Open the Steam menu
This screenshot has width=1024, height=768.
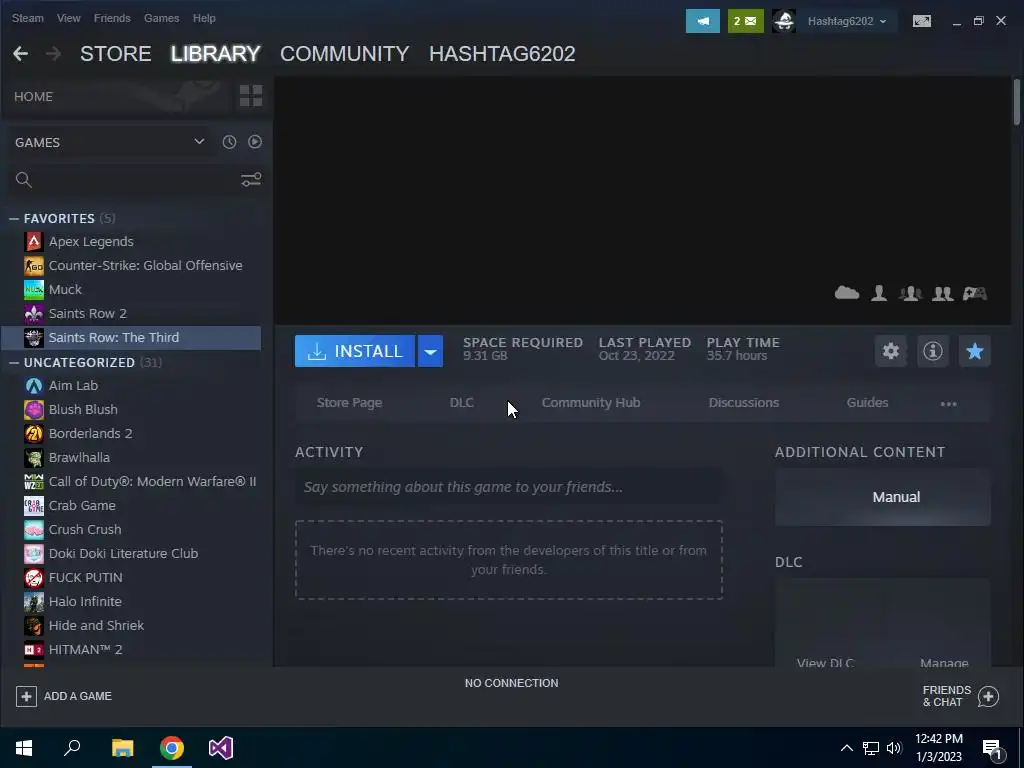(27, 18)
